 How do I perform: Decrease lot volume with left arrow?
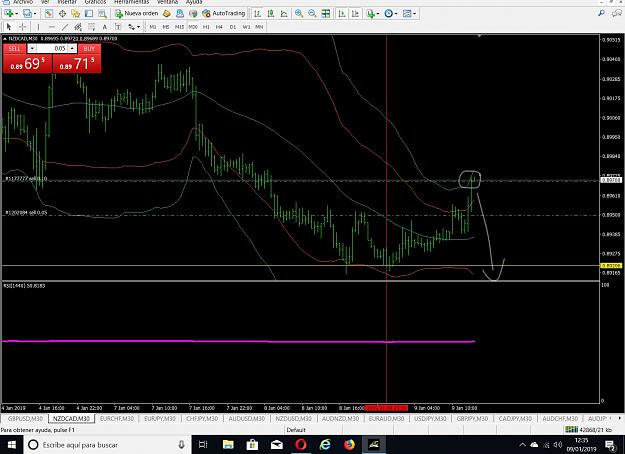tap(32, 49)
